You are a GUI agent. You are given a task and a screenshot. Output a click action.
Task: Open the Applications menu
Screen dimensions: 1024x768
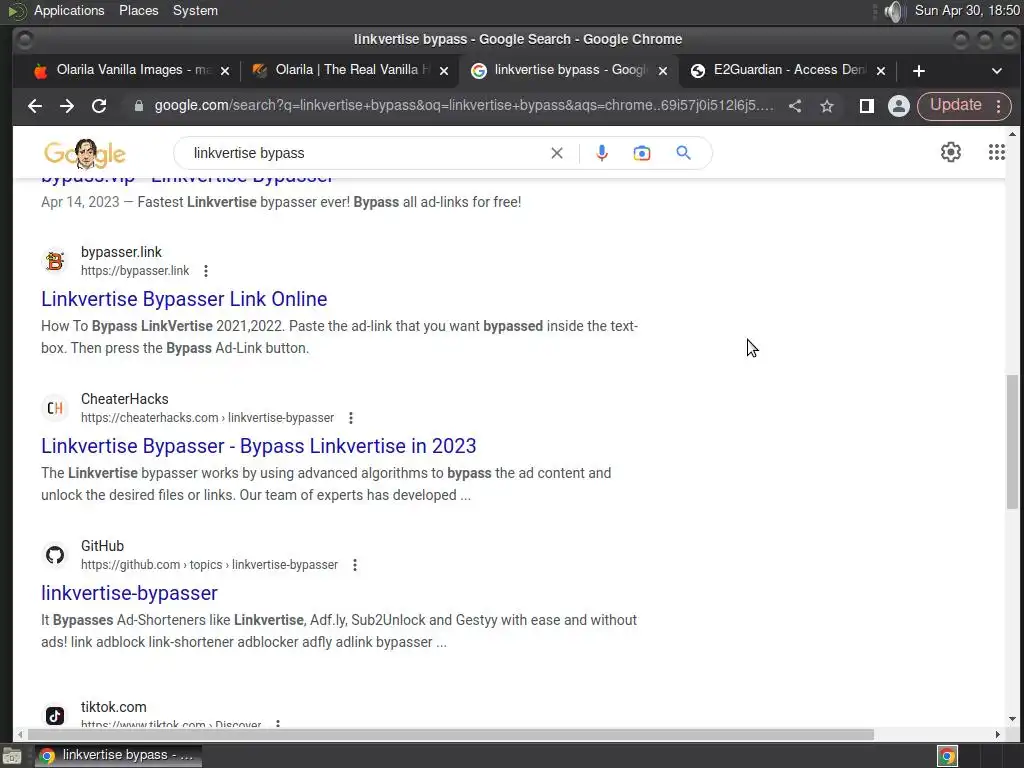click(x=69, y=10)
